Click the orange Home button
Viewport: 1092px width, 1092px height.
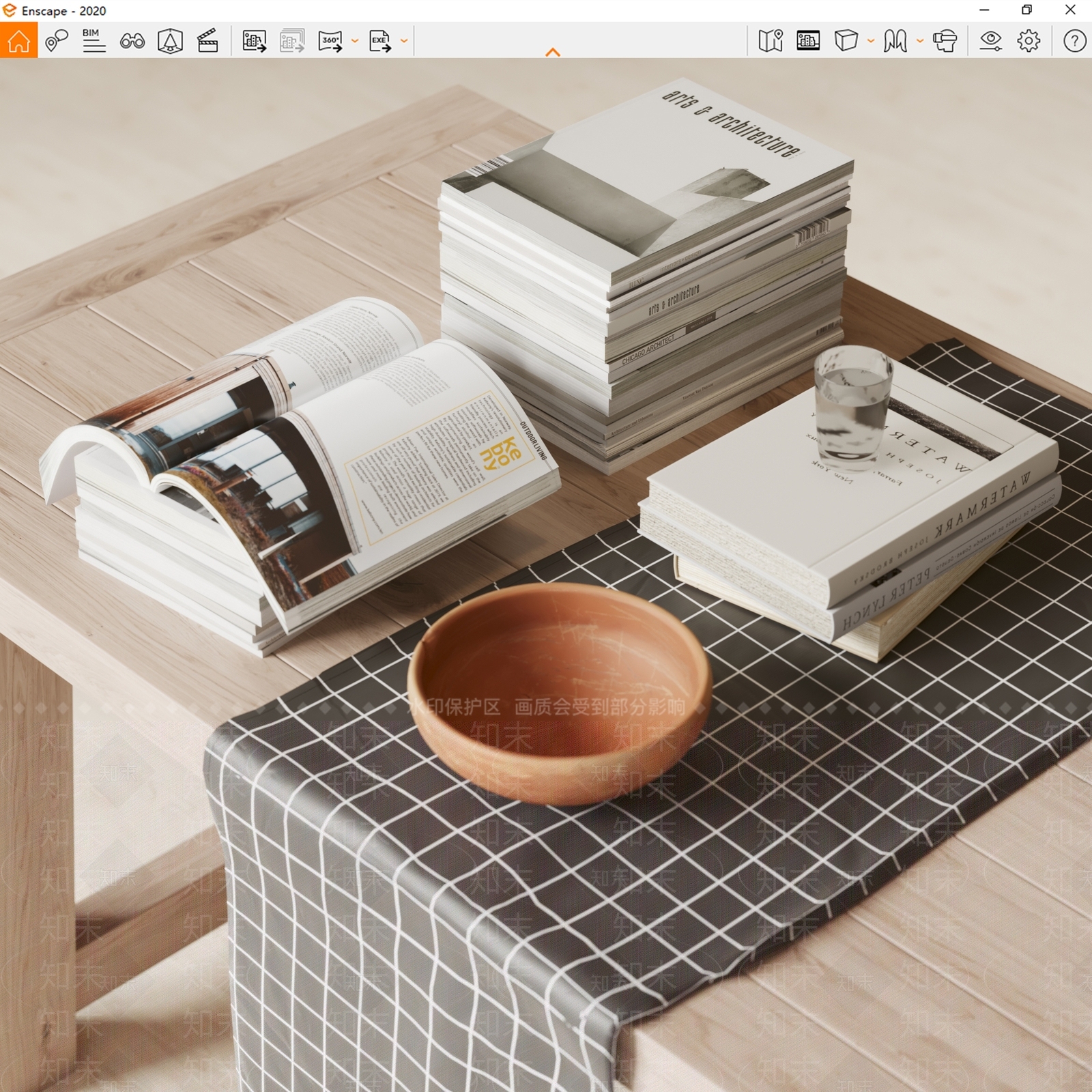pos(18,40)
